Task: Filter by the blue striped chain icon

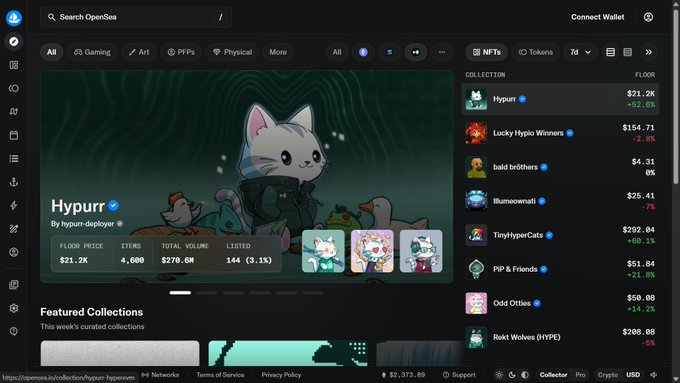Action: pos(389,52)
